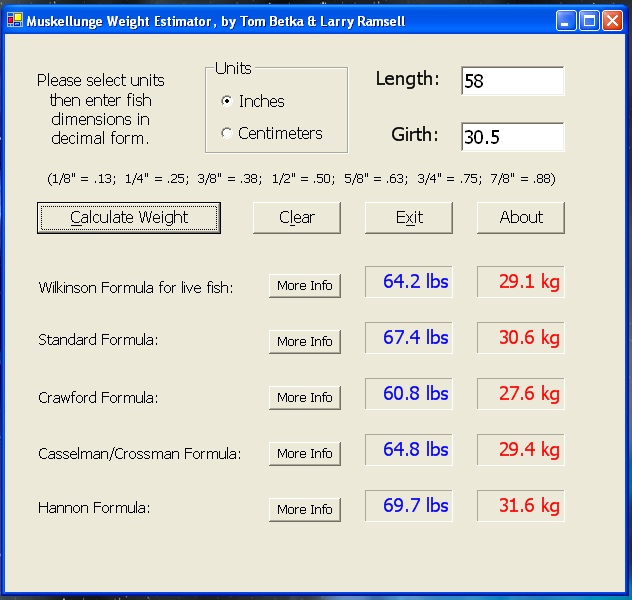Click the Wilkinson 64.2 lbs result box
This screenshot has height=600, width=632.
coord(409,283)
